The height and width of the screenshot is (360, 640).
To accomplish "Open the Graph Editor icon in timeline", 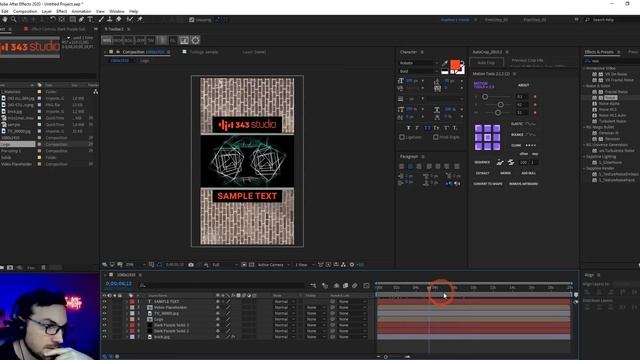I will 366,286.
